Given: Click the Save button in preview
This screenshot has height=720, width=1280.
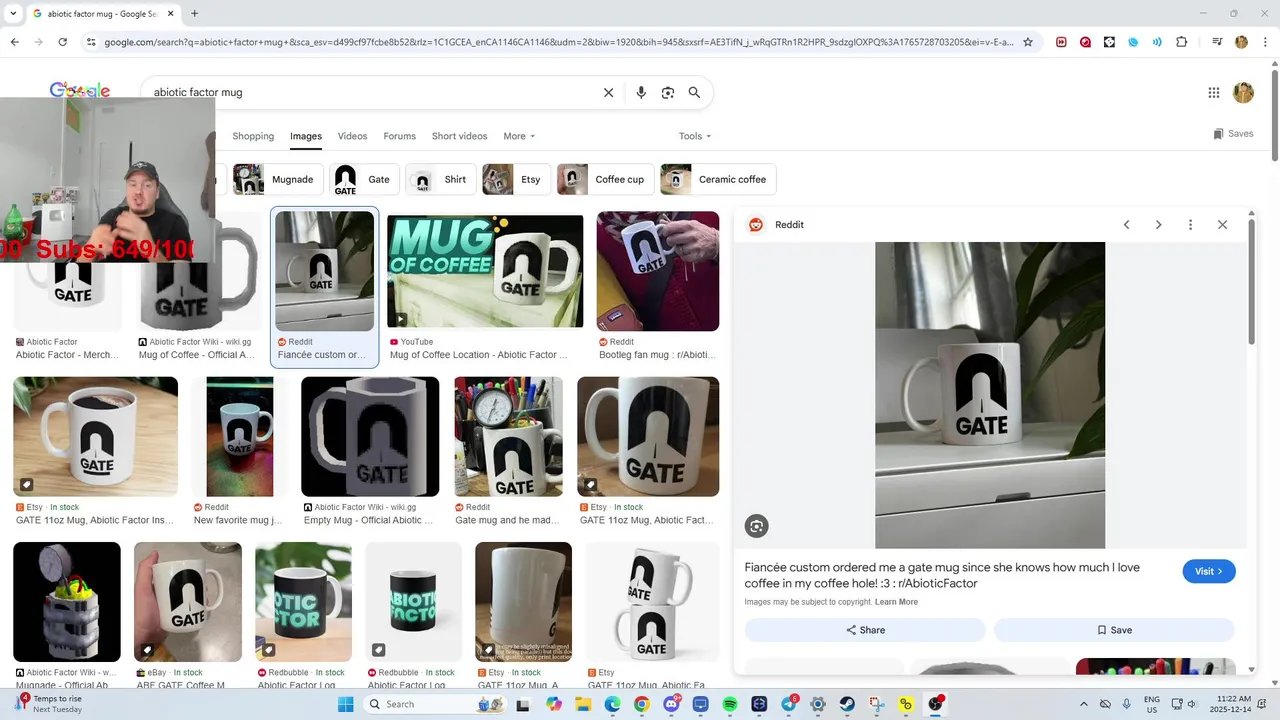Looking at the screenshot, I should 1114,630.
